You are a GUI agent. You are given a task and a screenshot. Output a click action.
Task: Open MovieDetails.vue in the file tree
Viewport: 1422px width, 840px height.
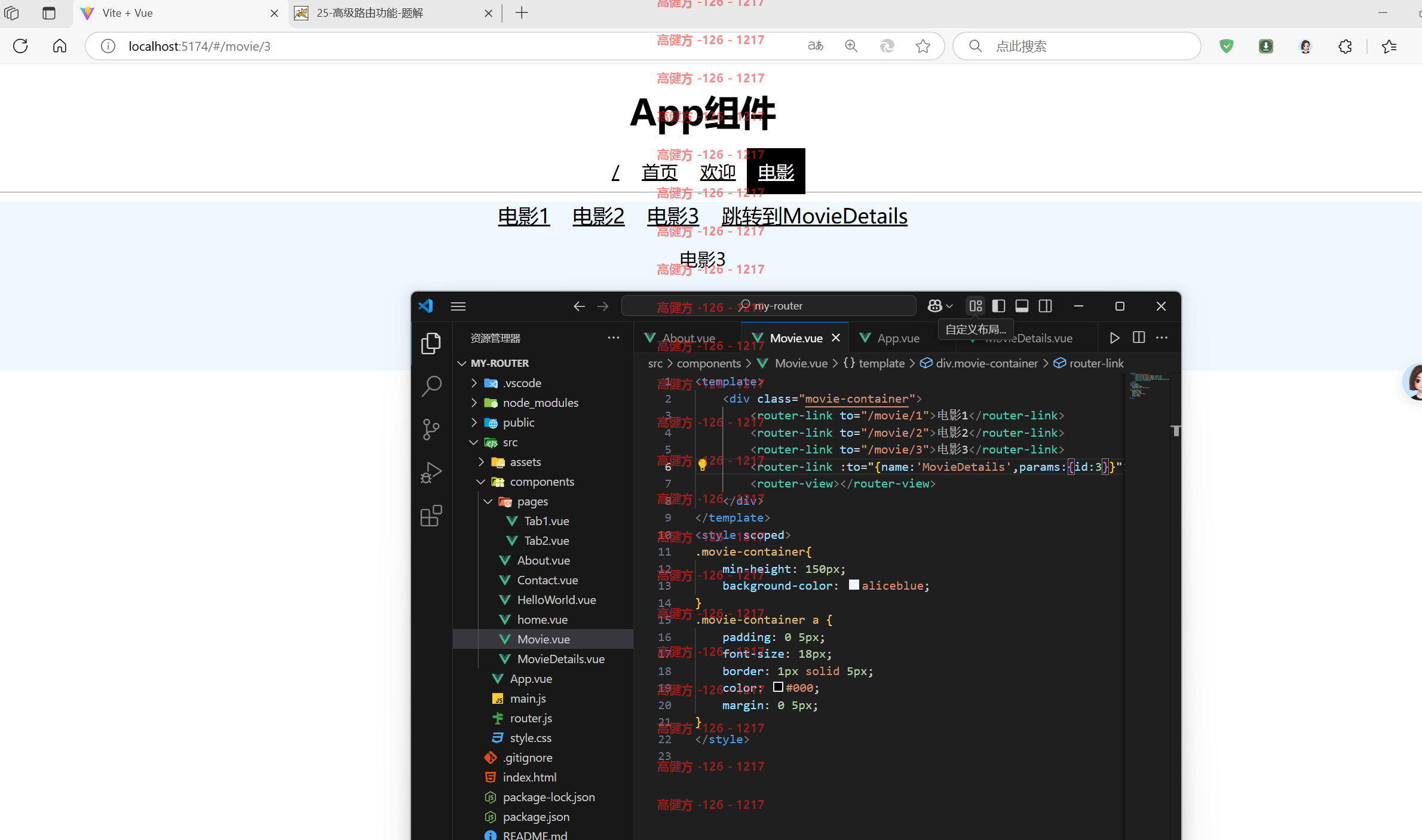pos(560,659)
